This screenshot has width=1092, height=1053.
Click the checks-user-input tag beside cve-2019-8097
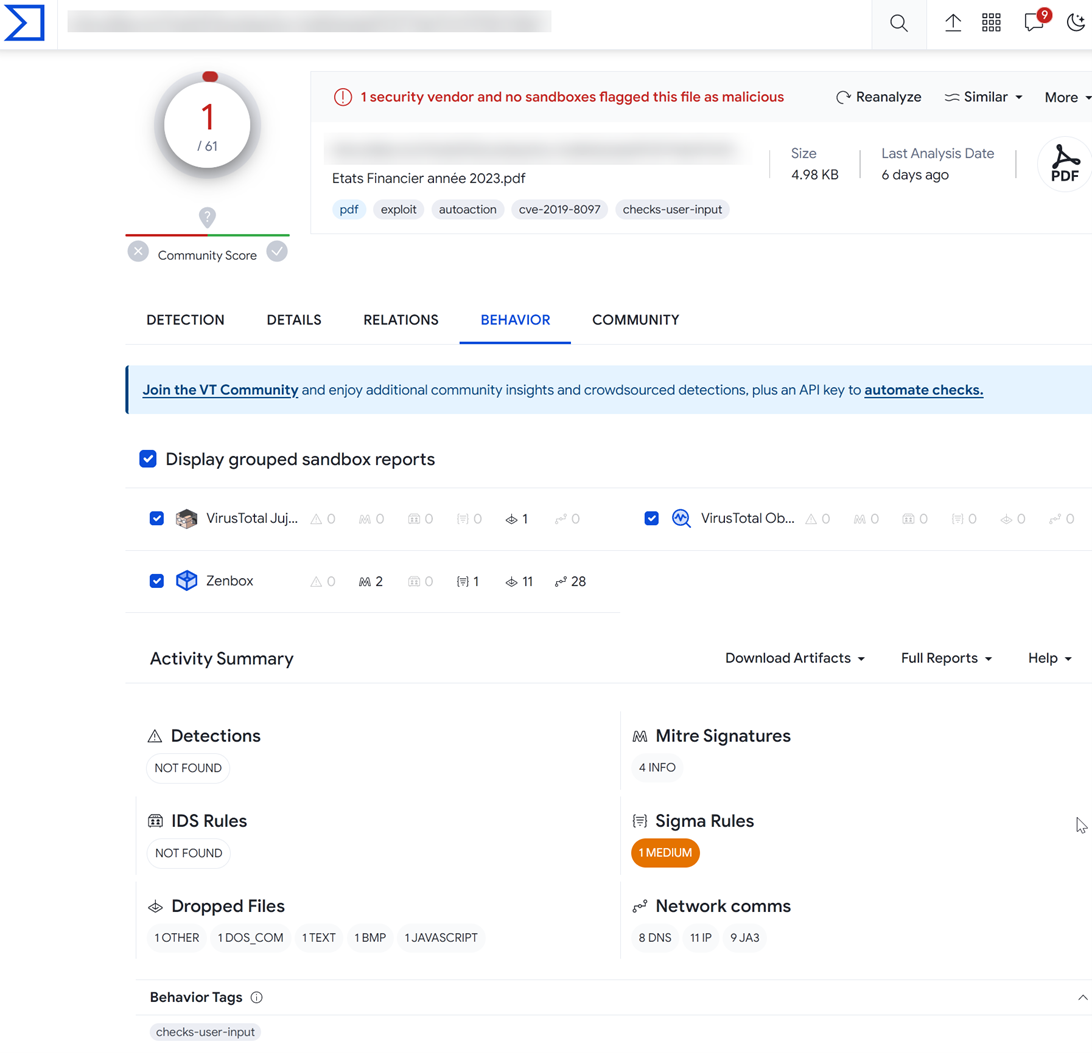[672, 210]
